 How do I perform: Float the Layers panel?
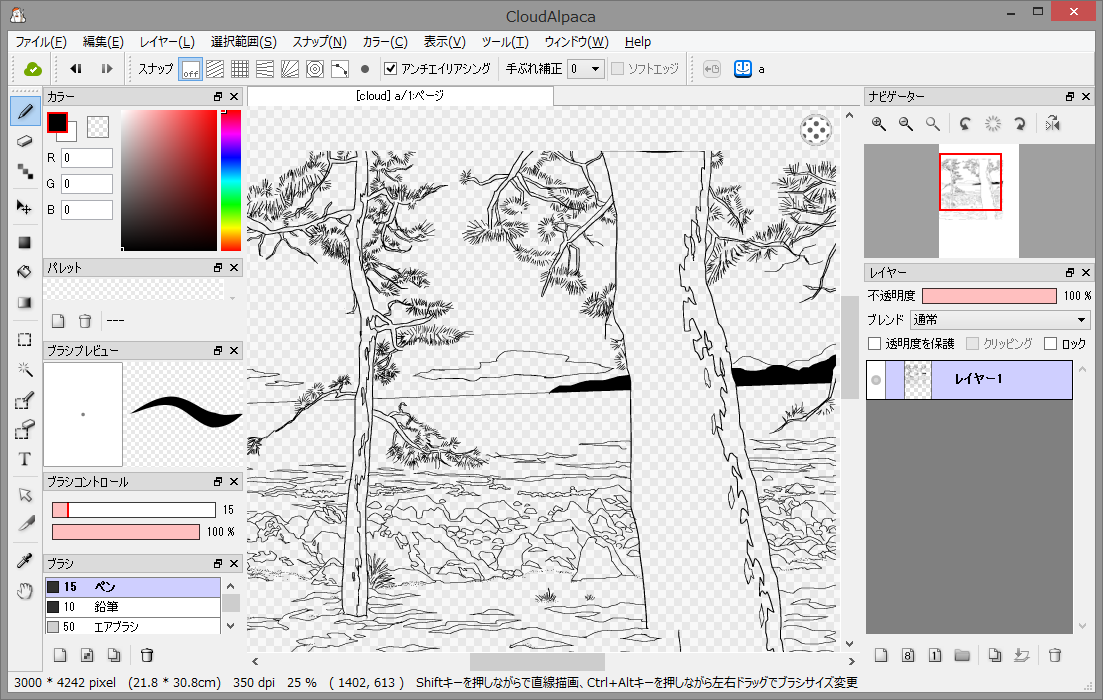point(1070,272)
